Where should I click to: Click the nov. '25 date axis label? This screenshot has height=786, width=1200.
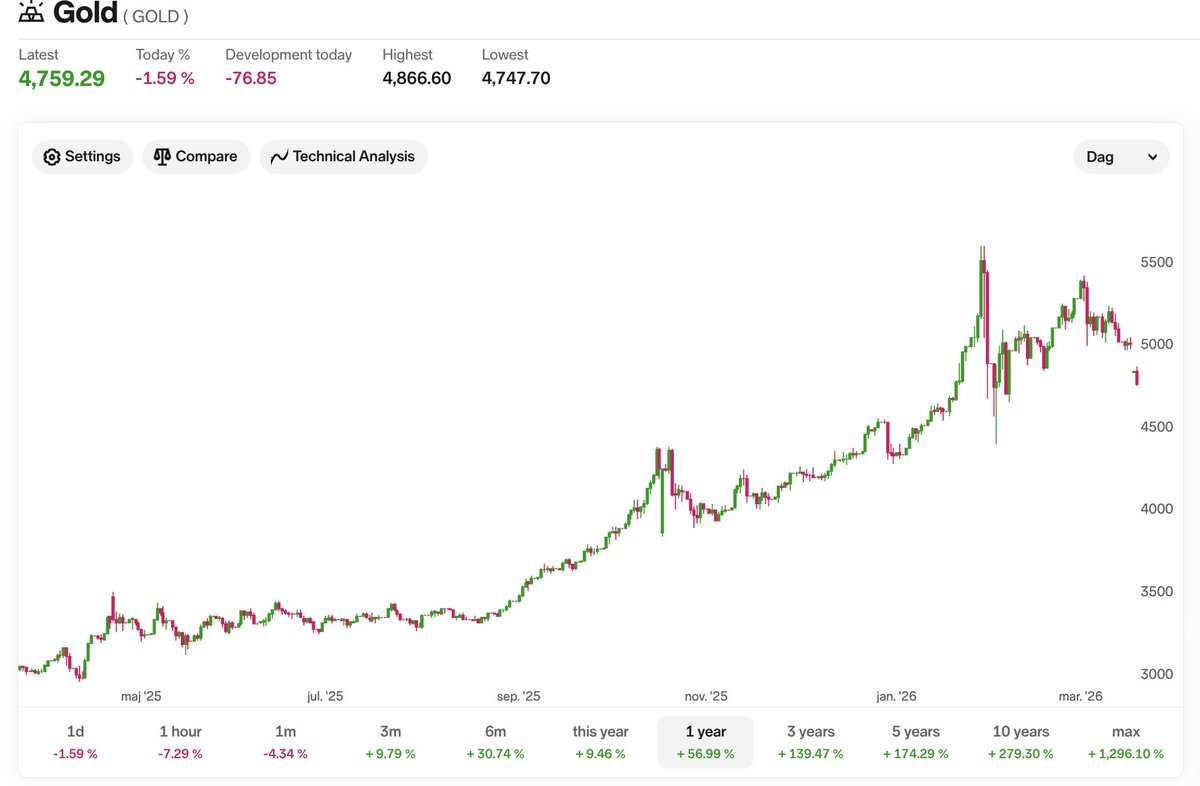point(706,696)
